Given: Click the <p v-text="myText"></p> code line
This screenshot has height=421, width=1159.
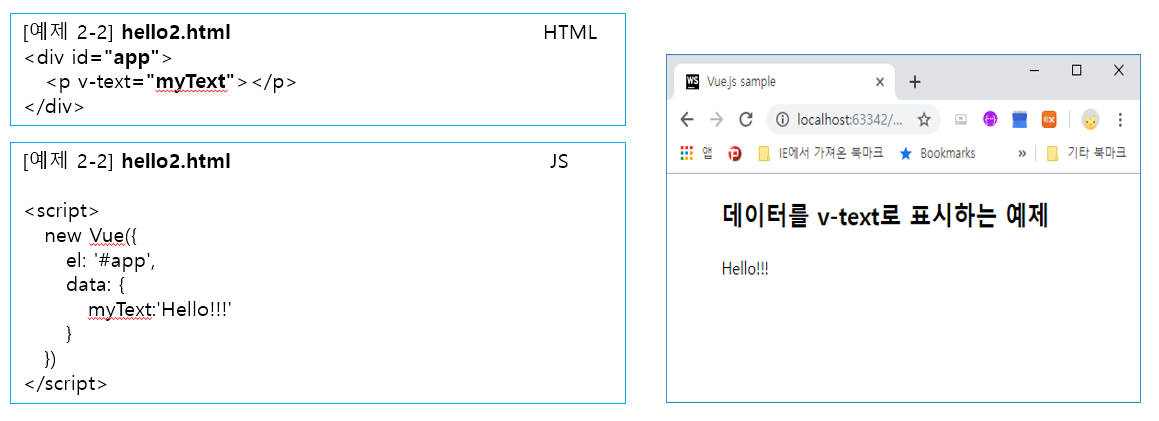Looking at the screenshot, I should click(x=171, y=81).
